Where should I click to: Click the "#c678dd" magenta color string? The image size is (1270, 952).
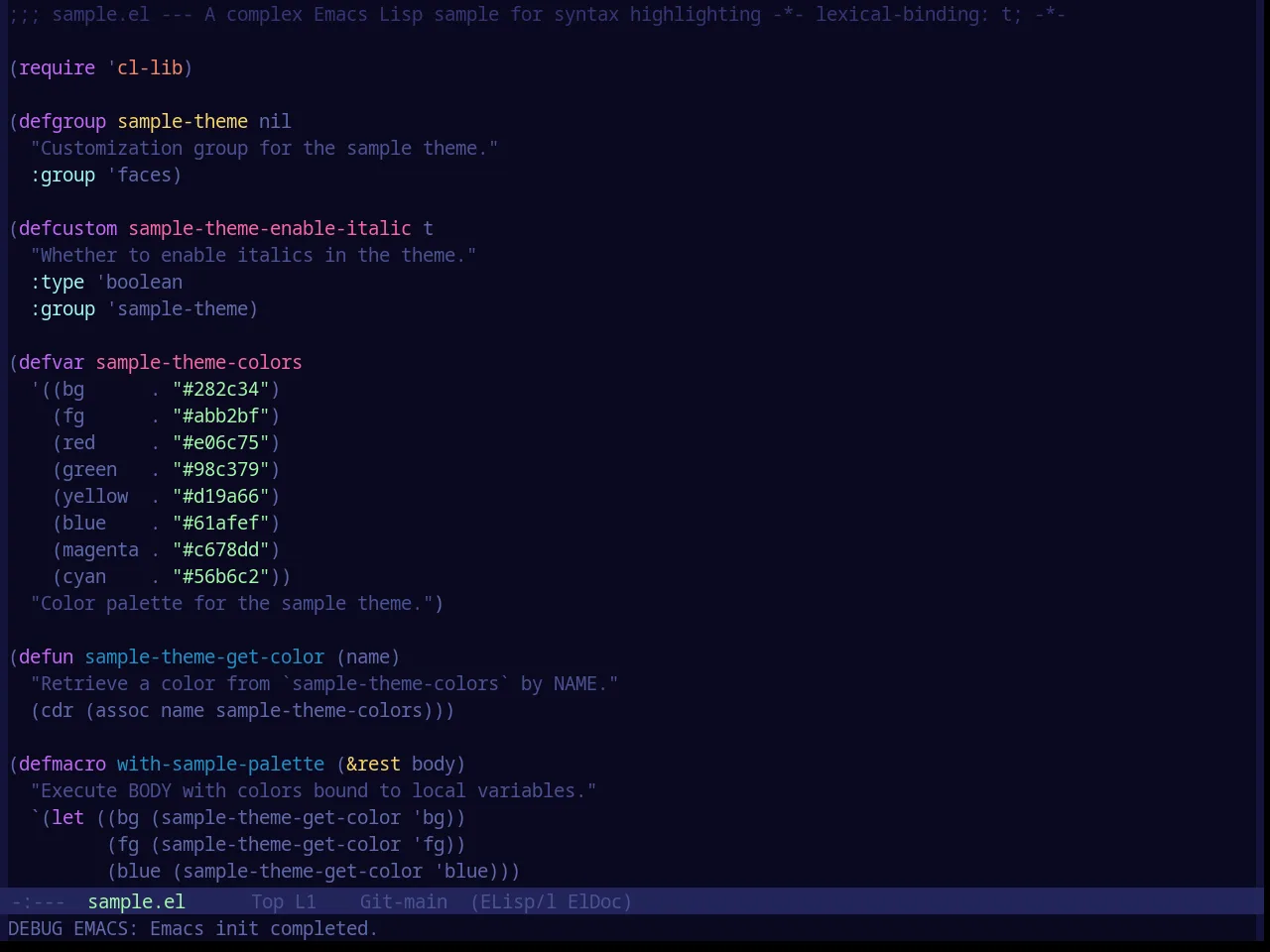click(220, 549)
